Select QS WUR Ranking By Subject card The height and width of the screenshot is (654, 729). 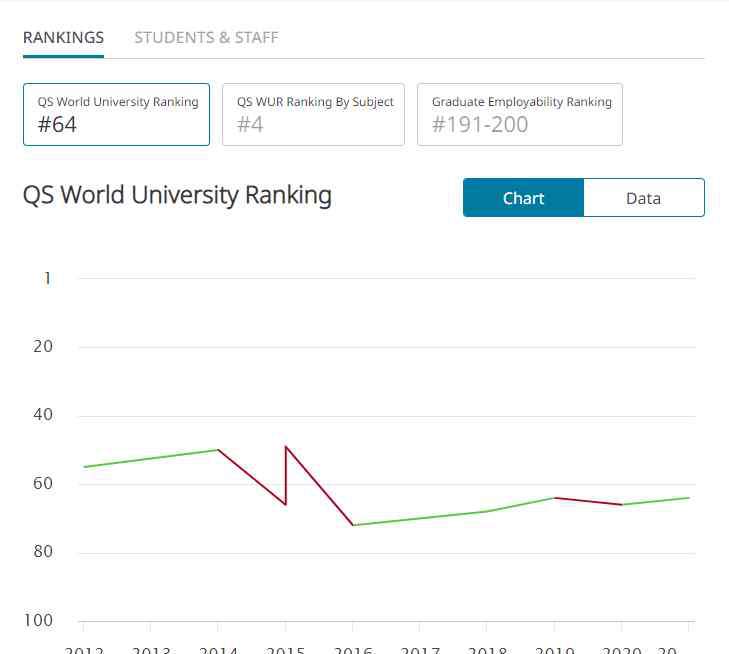coord(313,114)
